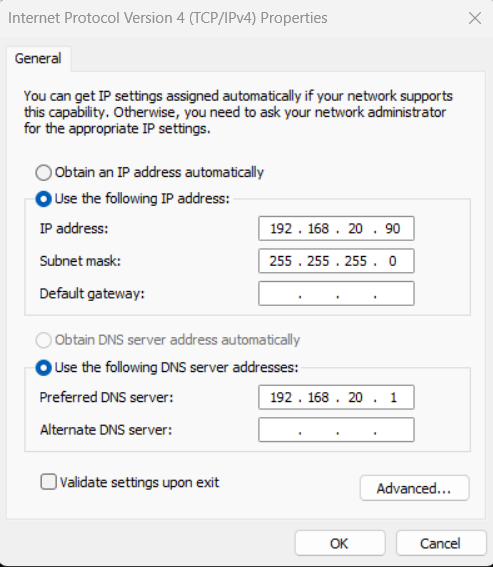Click the first octet of IP address
Screen dimensions: 493x567
(281, 229)
